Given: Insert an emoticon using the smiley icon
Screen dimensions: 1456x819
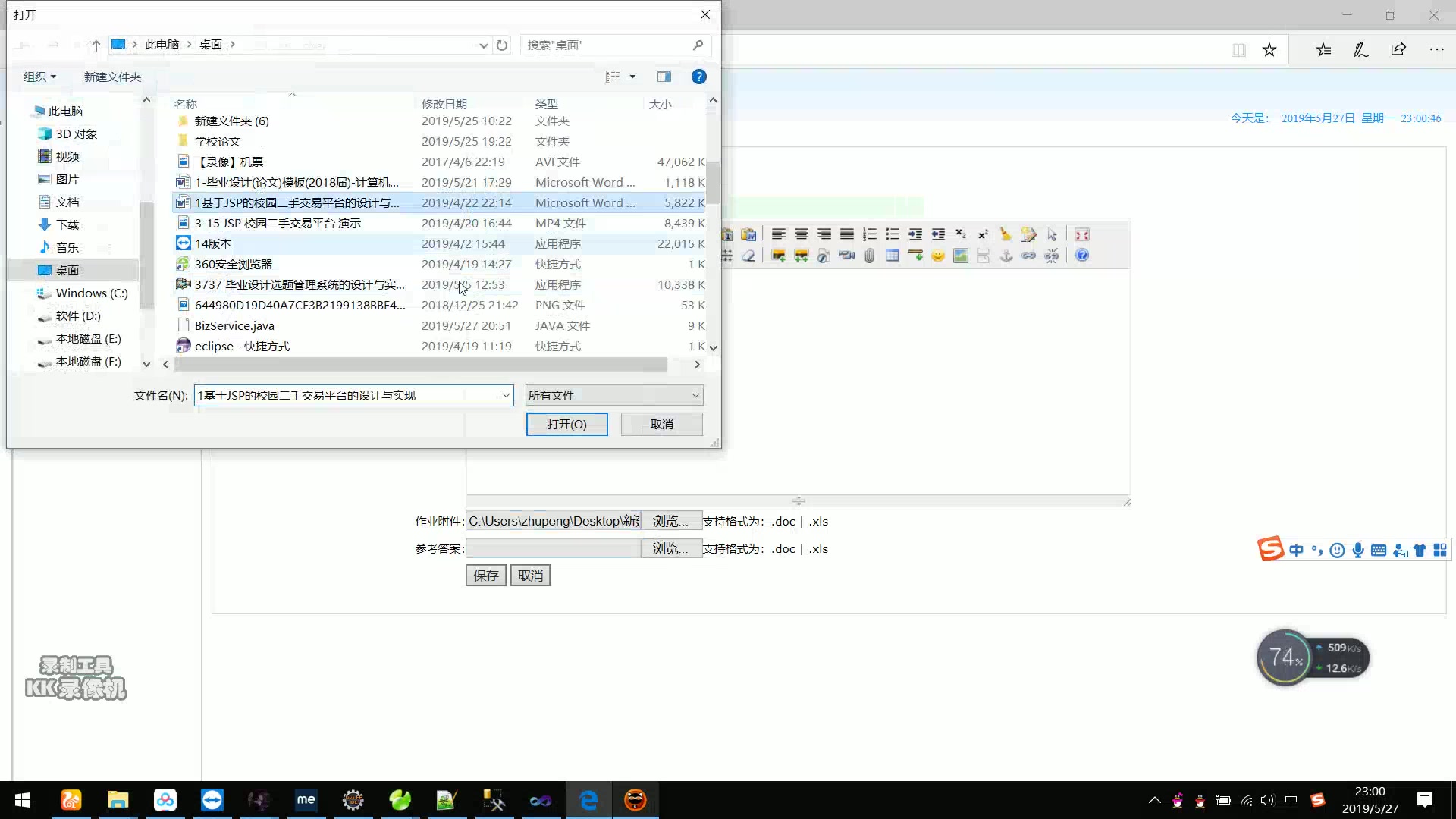Looking at the screenshot, I should pos(938,256).
